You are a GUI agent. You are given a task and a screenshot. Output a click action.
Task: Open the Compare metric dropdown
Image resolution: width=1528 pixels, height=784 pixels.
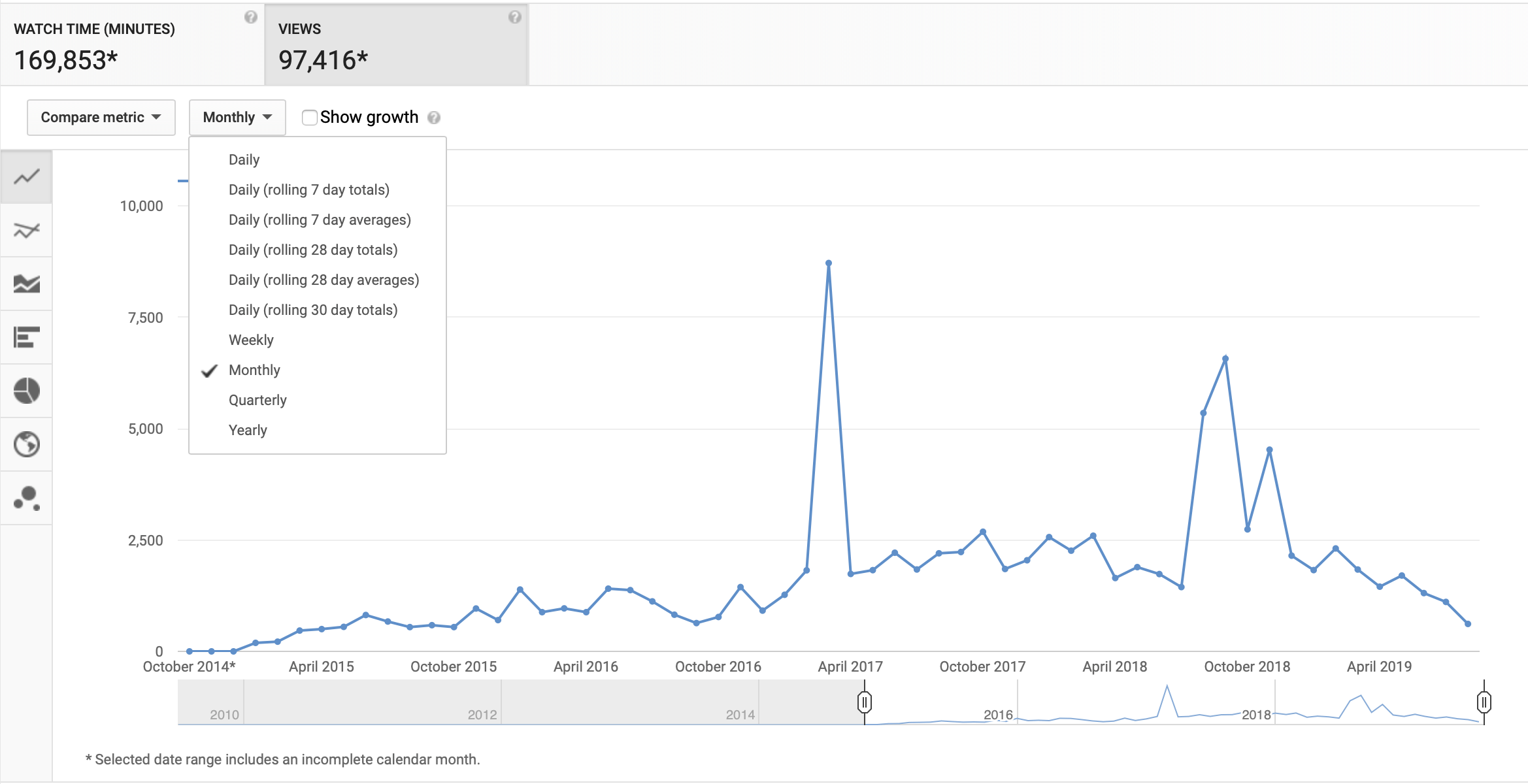(101, 118)
